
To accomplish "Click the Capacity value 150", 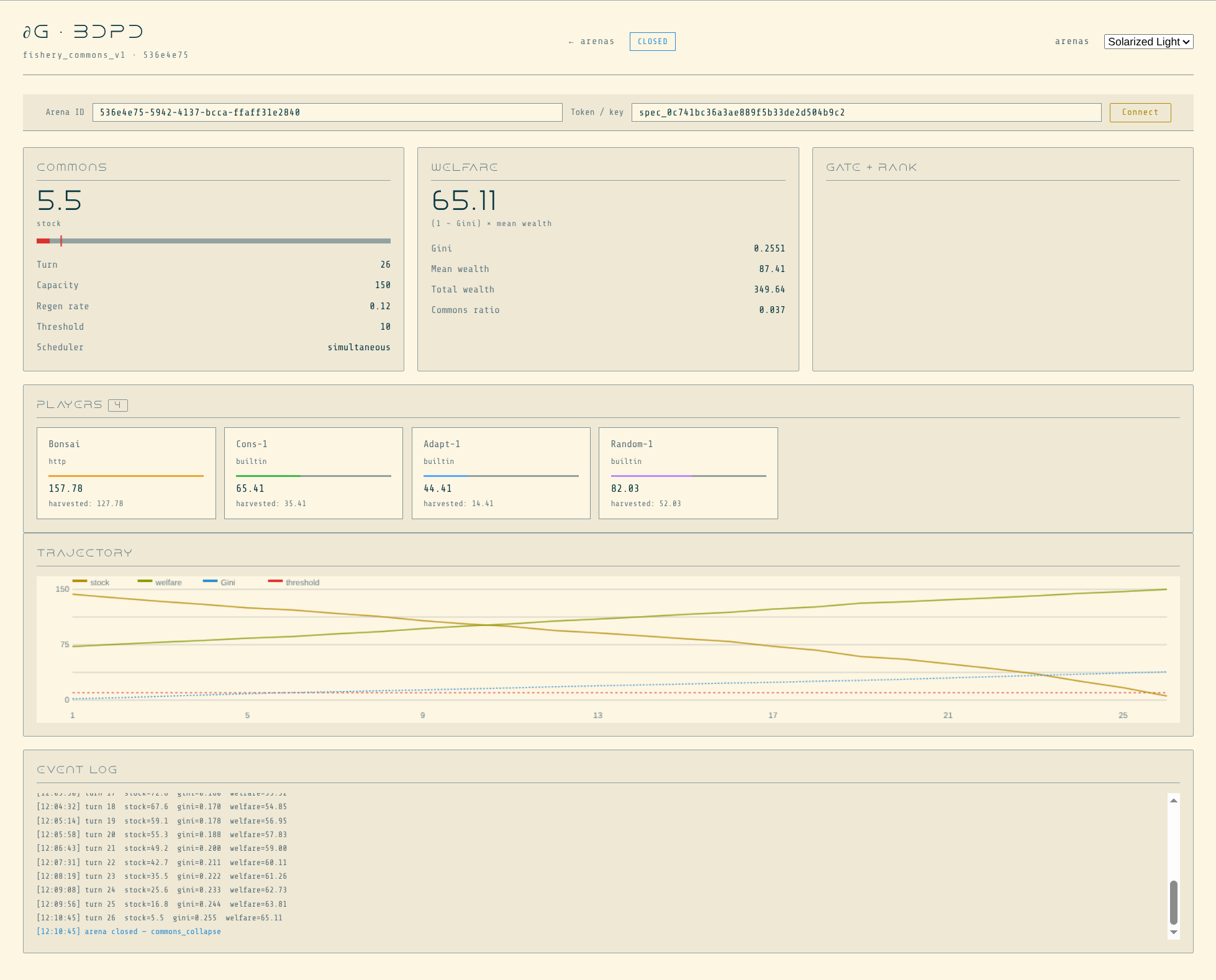I will 383,285.
